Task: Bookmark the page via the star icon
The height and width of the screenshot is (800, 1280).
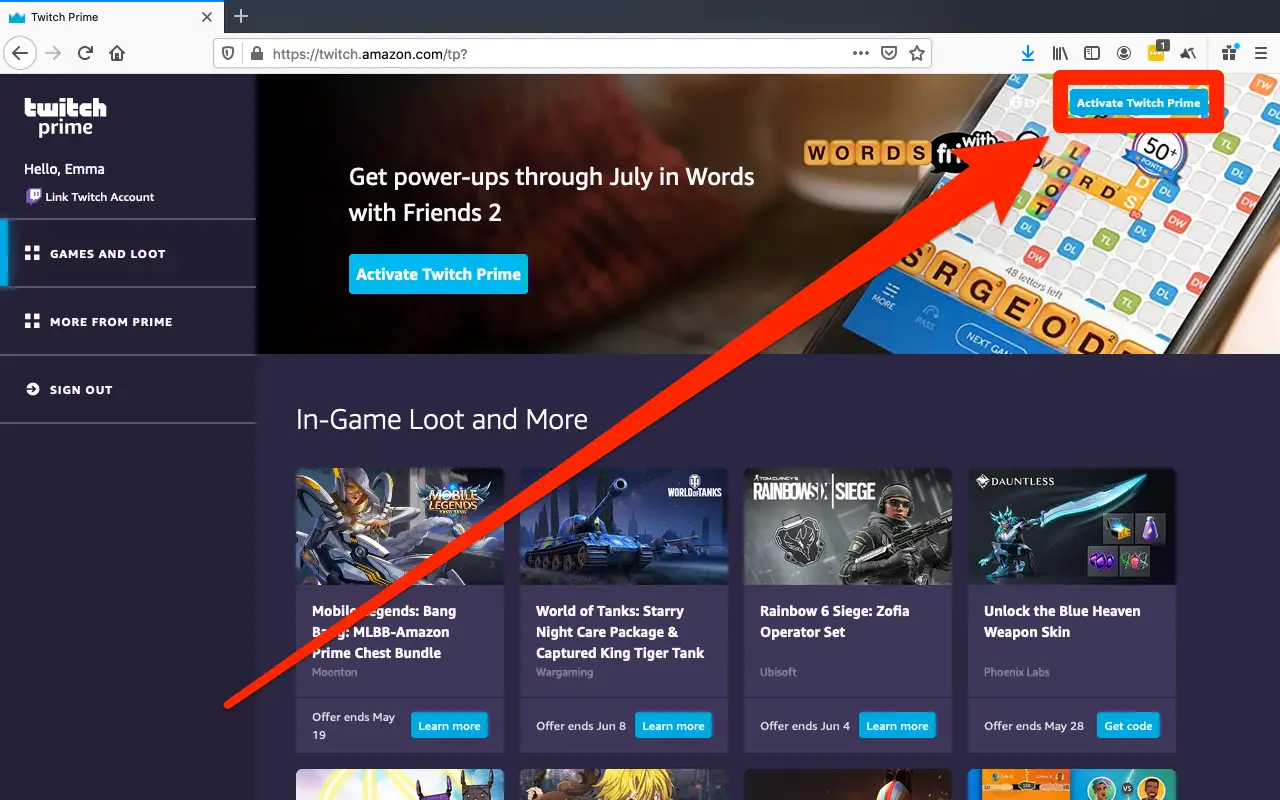Action: 917,53
